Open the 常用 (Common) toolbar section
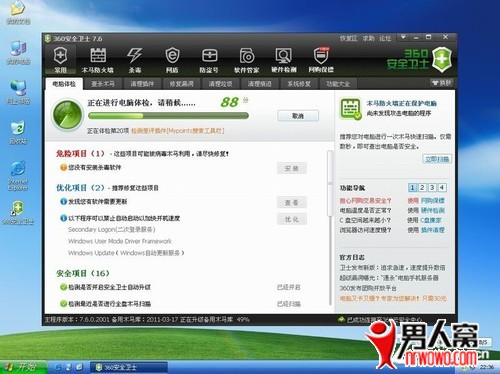The image size is (500, 374). coord(60,59)
